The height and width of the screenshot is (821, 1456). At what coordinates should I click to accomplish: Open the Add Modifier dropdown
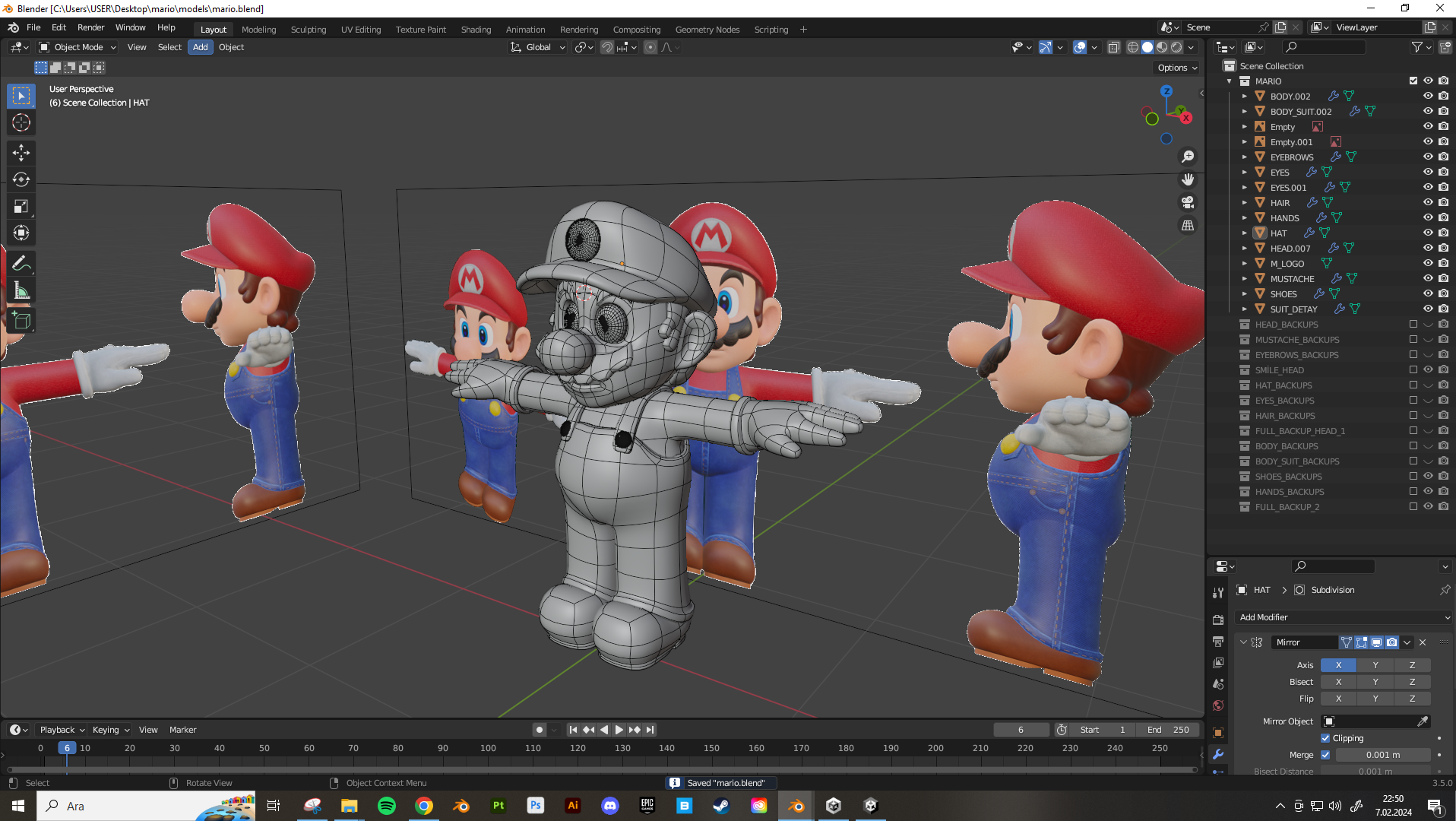[x=1343, y=617]
